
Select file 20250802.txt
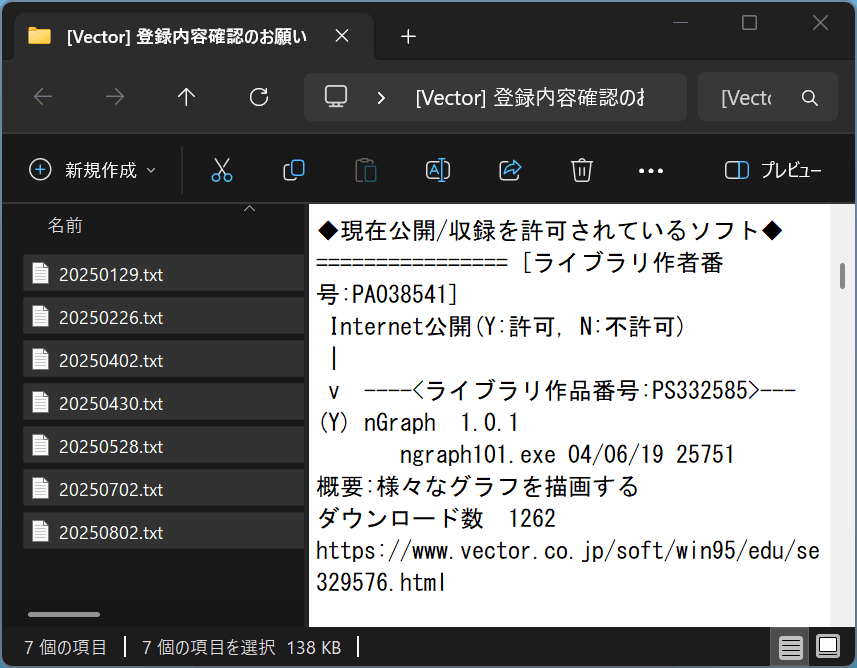coord(163,532)
